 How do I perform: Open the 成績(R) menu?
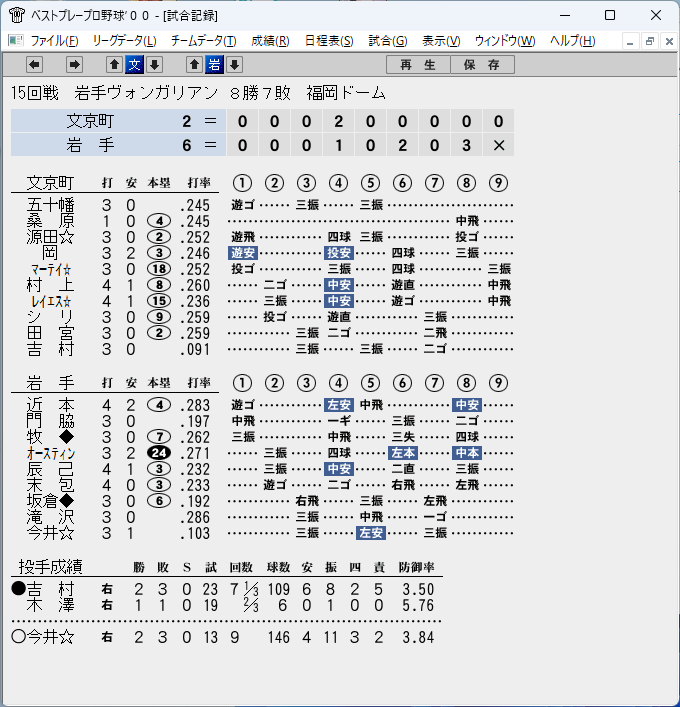click(x=270, y=41)
